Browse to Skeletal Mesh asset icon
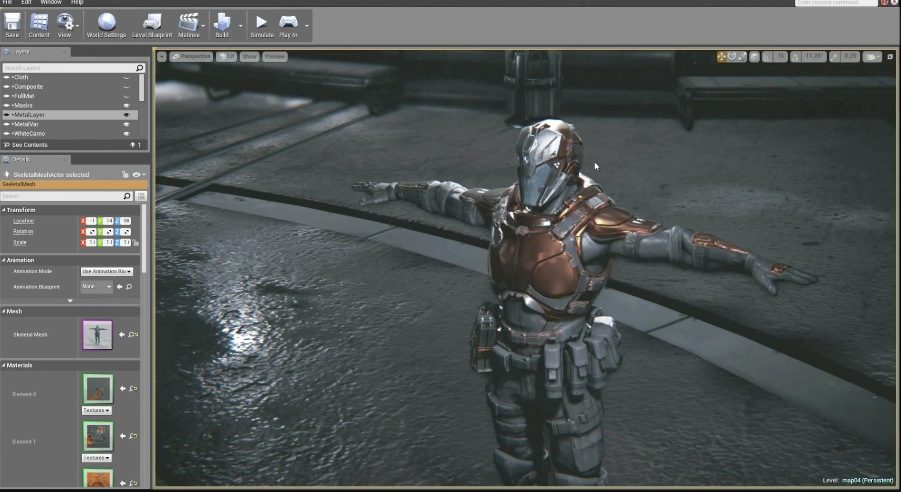 pos(133,334)
